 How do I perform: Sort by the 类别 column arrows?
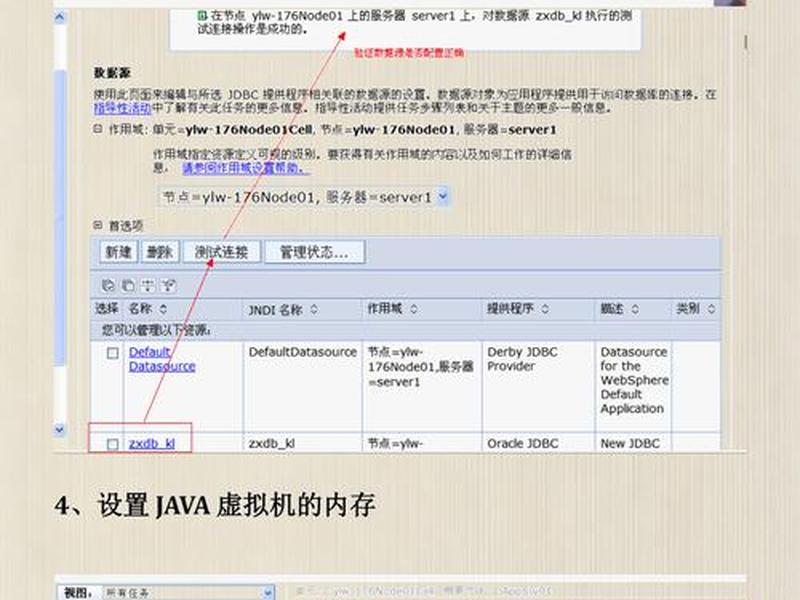point(711,309)
